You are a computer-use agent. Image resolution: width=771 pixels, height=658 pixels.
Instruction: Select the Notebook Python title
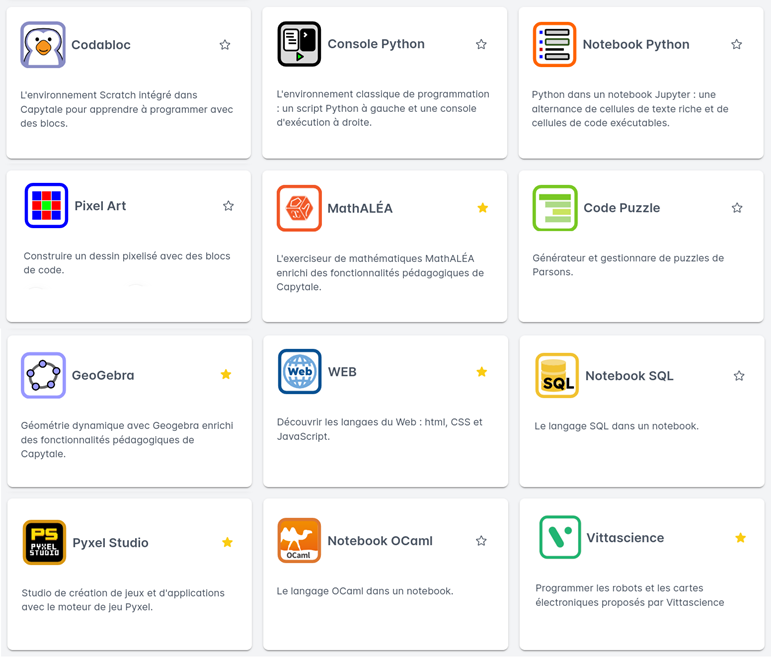(x=636, y=44)
